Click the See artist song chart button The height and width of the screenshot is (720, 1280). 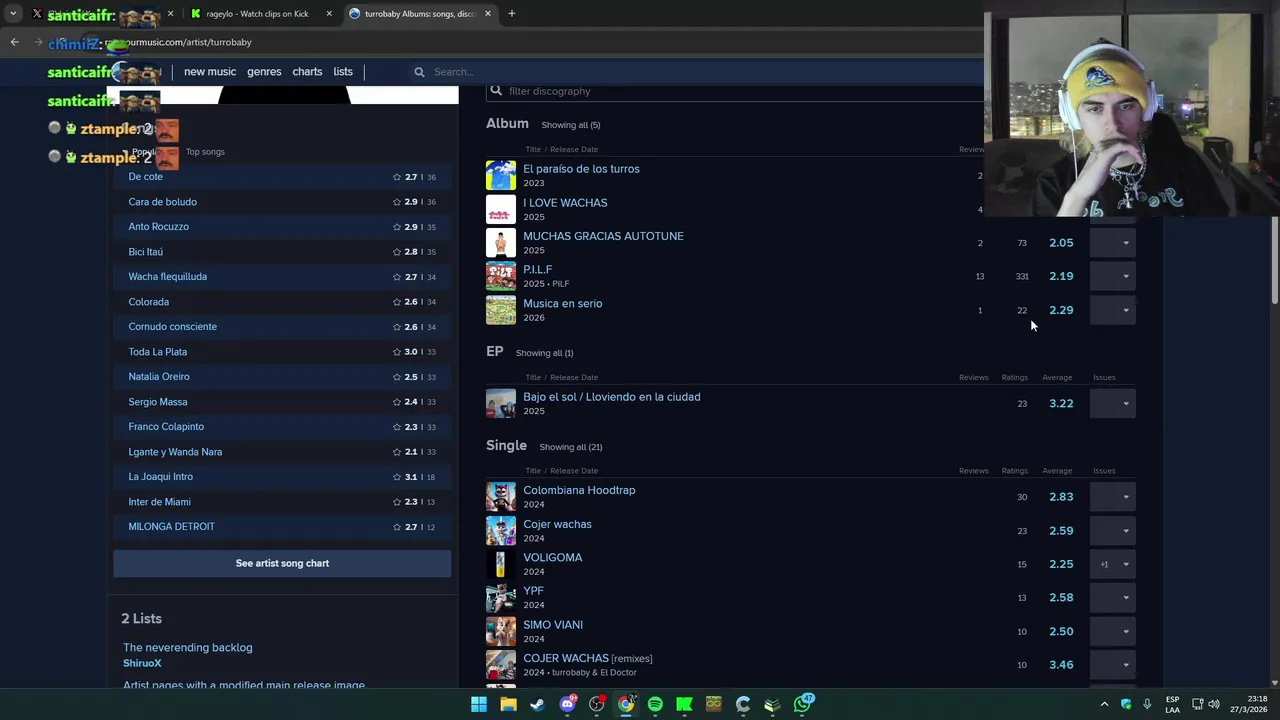[282, 563]
